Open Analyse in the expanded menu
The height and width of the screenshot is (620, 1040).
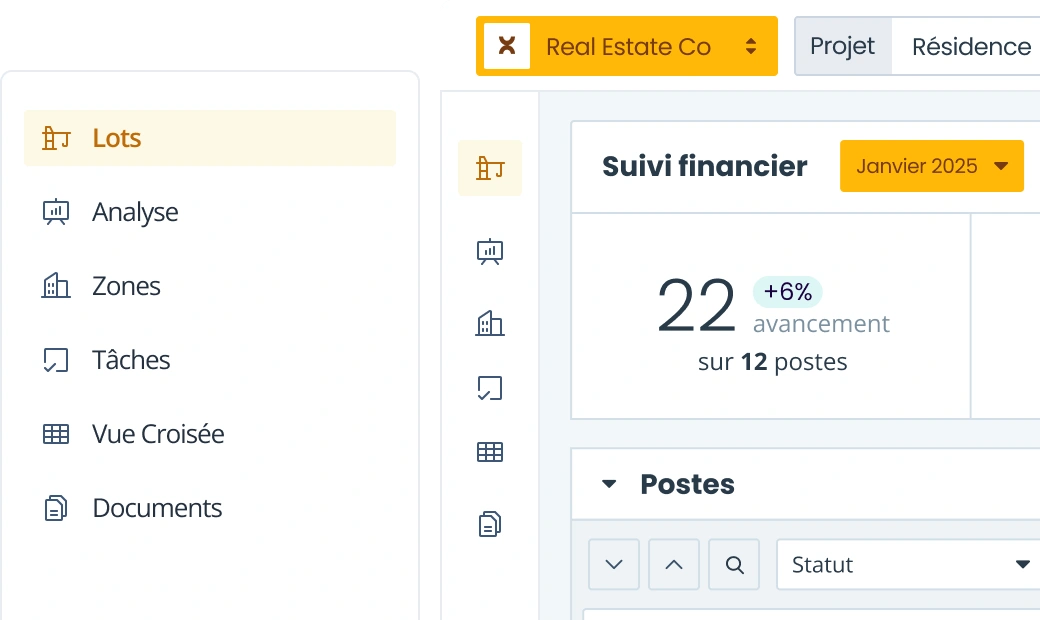135,212
